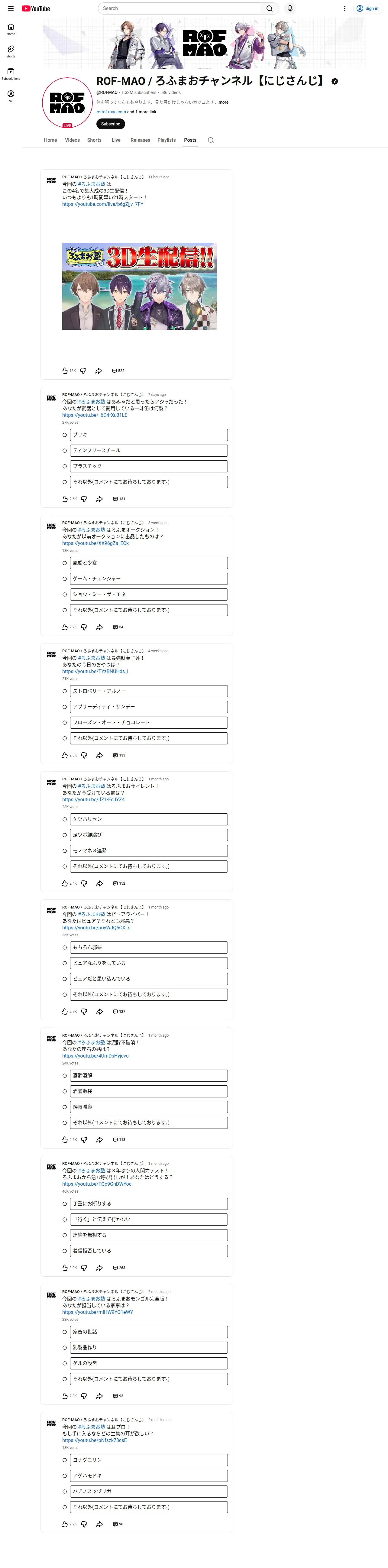Search within channel using the magnifier icon
Image resolution: width=388 pixels, height=1568 pixels.
tap(211, 140)
